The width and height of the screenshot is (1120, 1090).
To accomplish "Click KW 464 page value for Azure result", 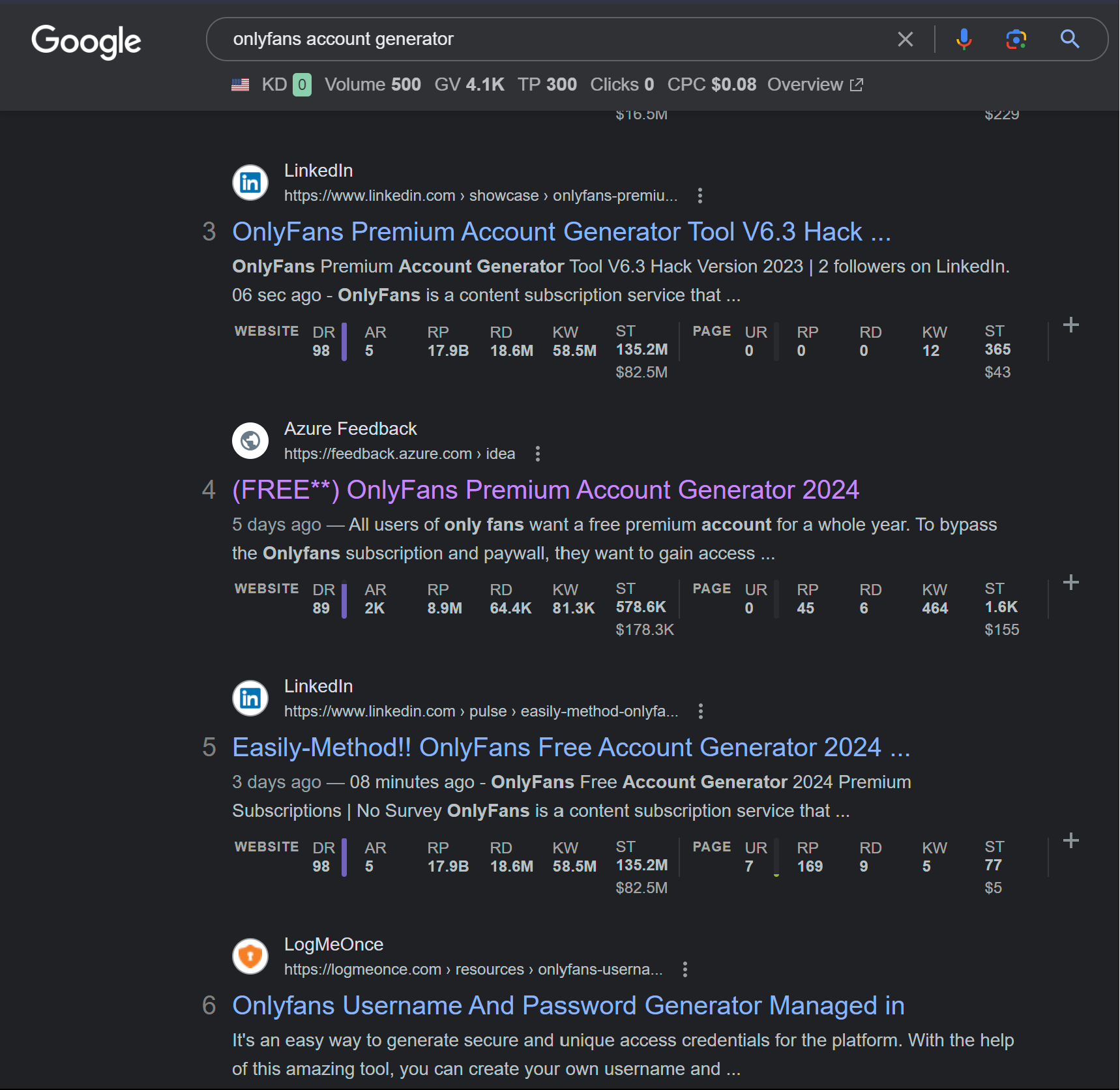I will 935,608.
